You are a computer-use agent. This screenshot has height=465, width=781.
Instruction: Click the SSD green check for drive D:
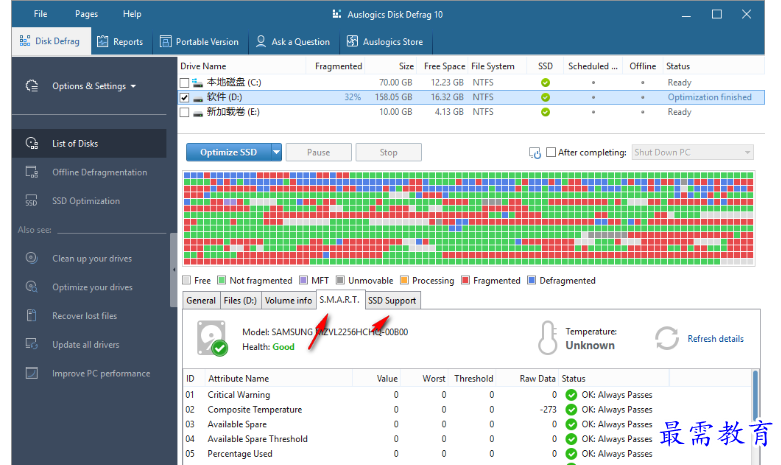pyautogui.click(x=545, y=97)
